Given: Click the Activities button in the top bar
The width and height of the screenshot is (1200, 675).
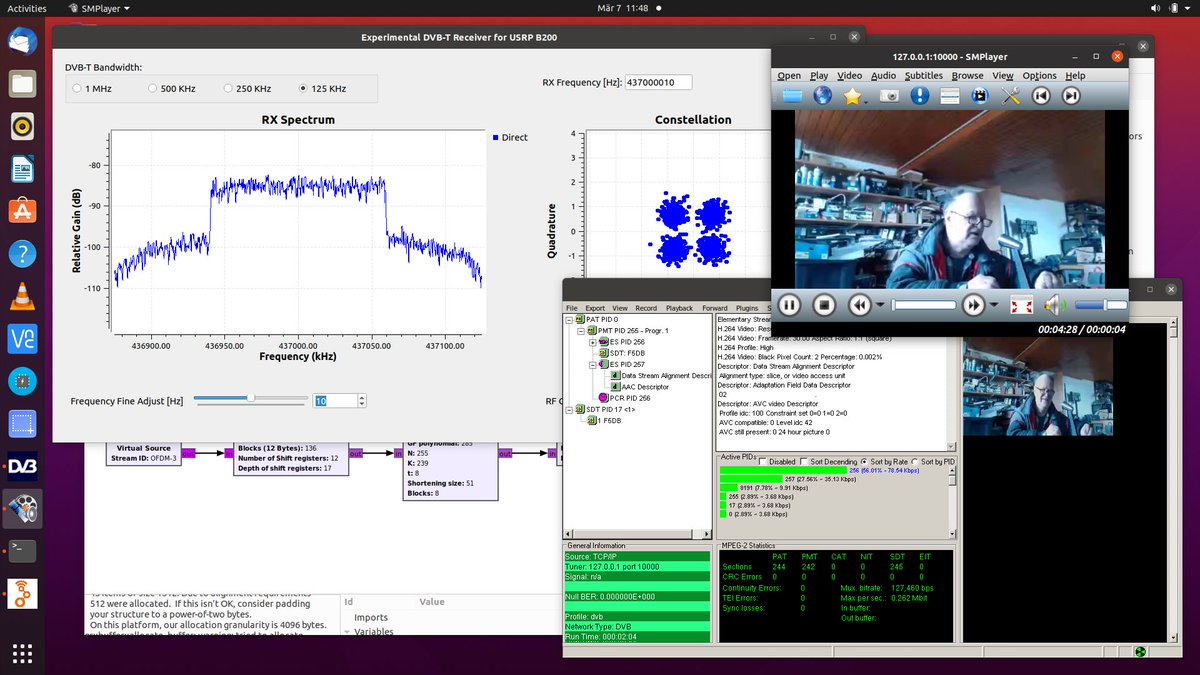Looking at the screenshot, I should (27, 7).
